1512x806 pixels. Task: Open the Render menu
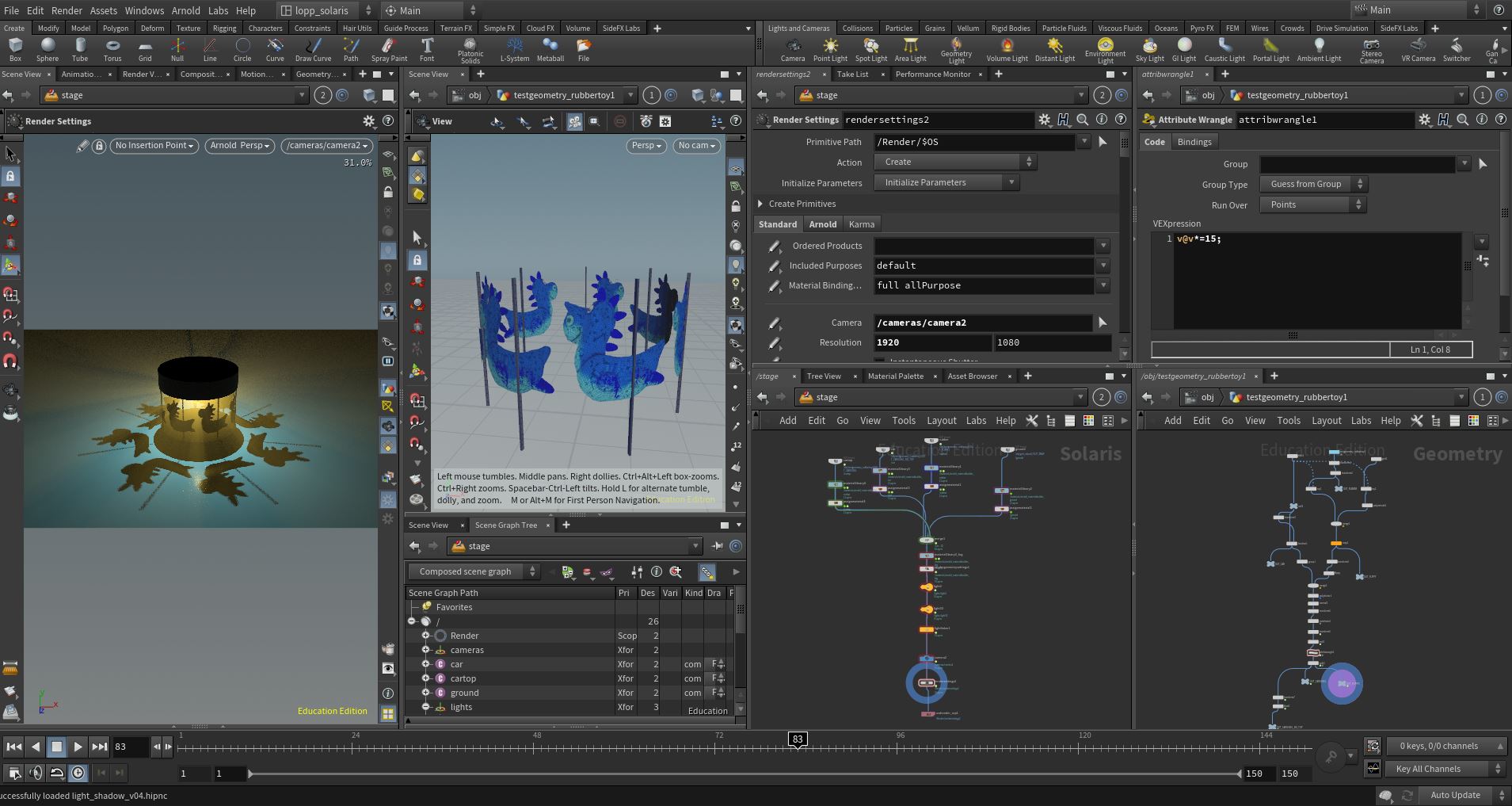67,10
